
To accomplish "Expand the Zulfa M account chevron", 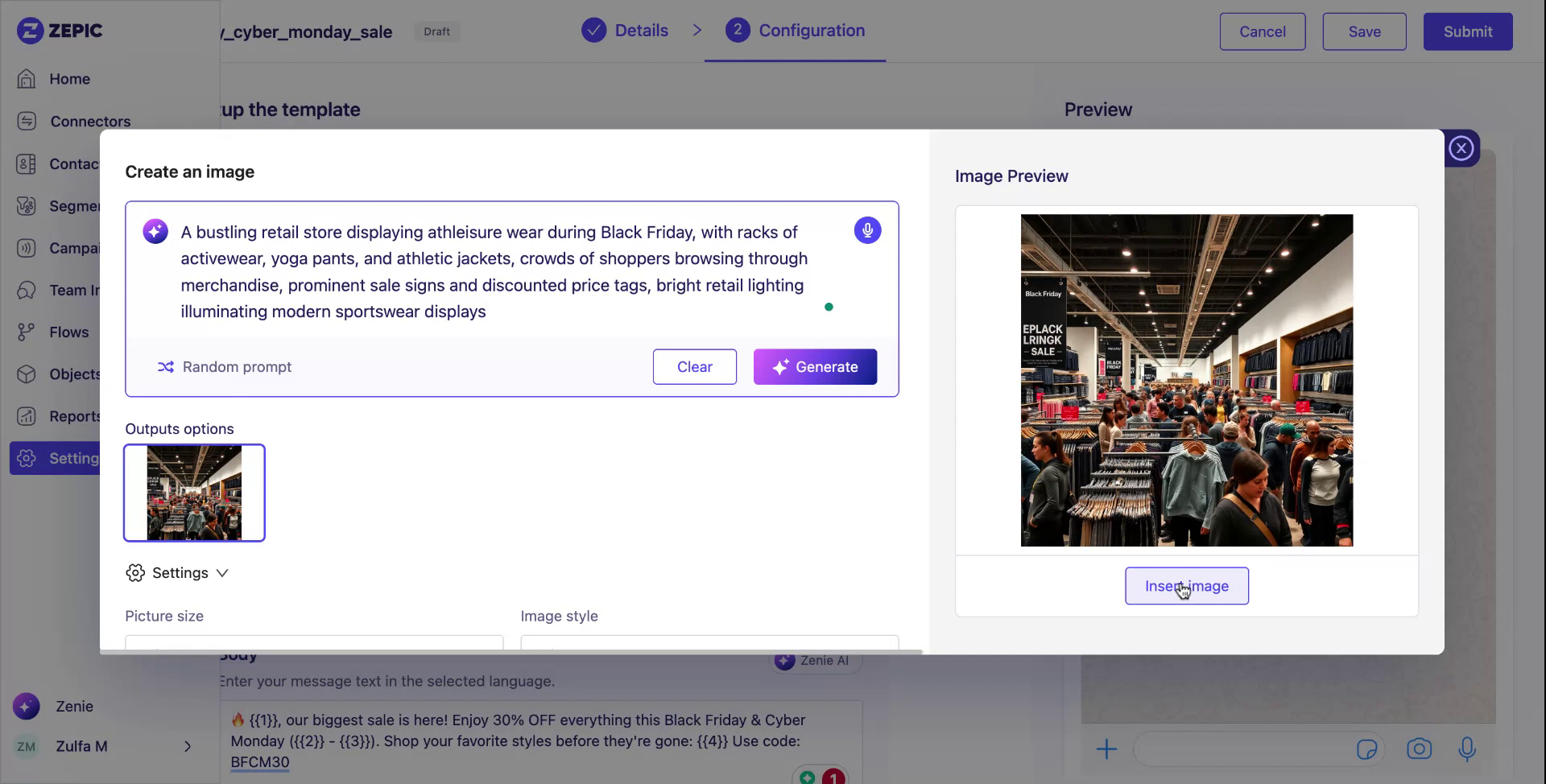I will 187,746.
